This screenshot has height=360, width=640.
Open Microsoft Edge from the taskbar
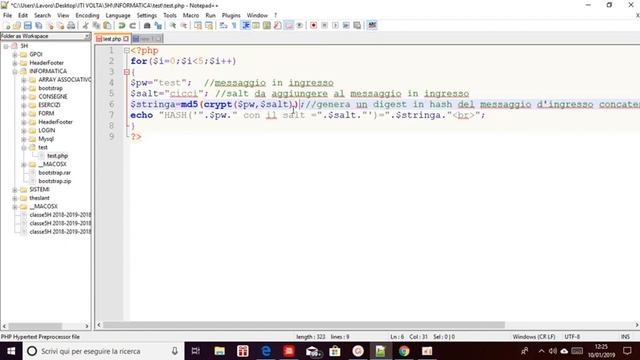266,351
